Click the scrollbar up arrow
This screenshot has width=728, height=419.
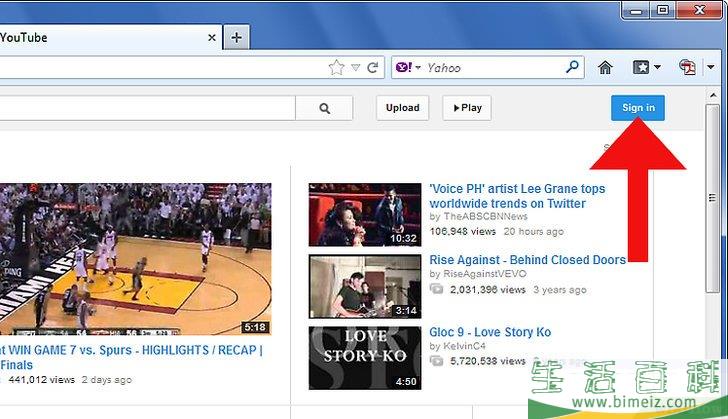713,95
